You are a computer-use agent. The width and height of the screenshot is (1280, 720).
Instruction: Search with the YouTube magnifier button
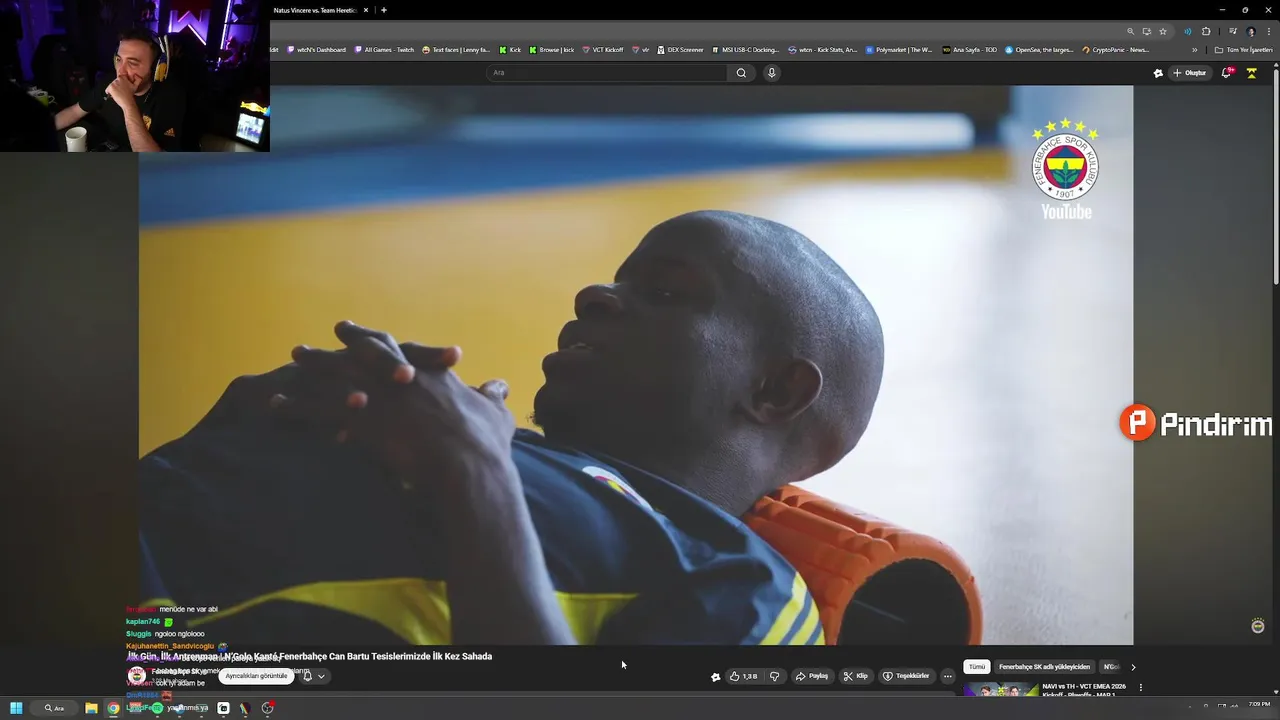point(741,72)
